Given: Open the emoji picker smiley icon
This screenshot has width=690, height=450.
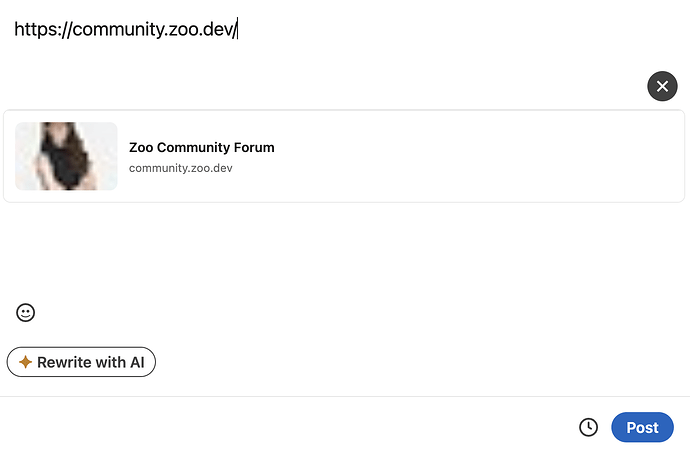Looking at the screenshot, I should click(x=26, y=313).
